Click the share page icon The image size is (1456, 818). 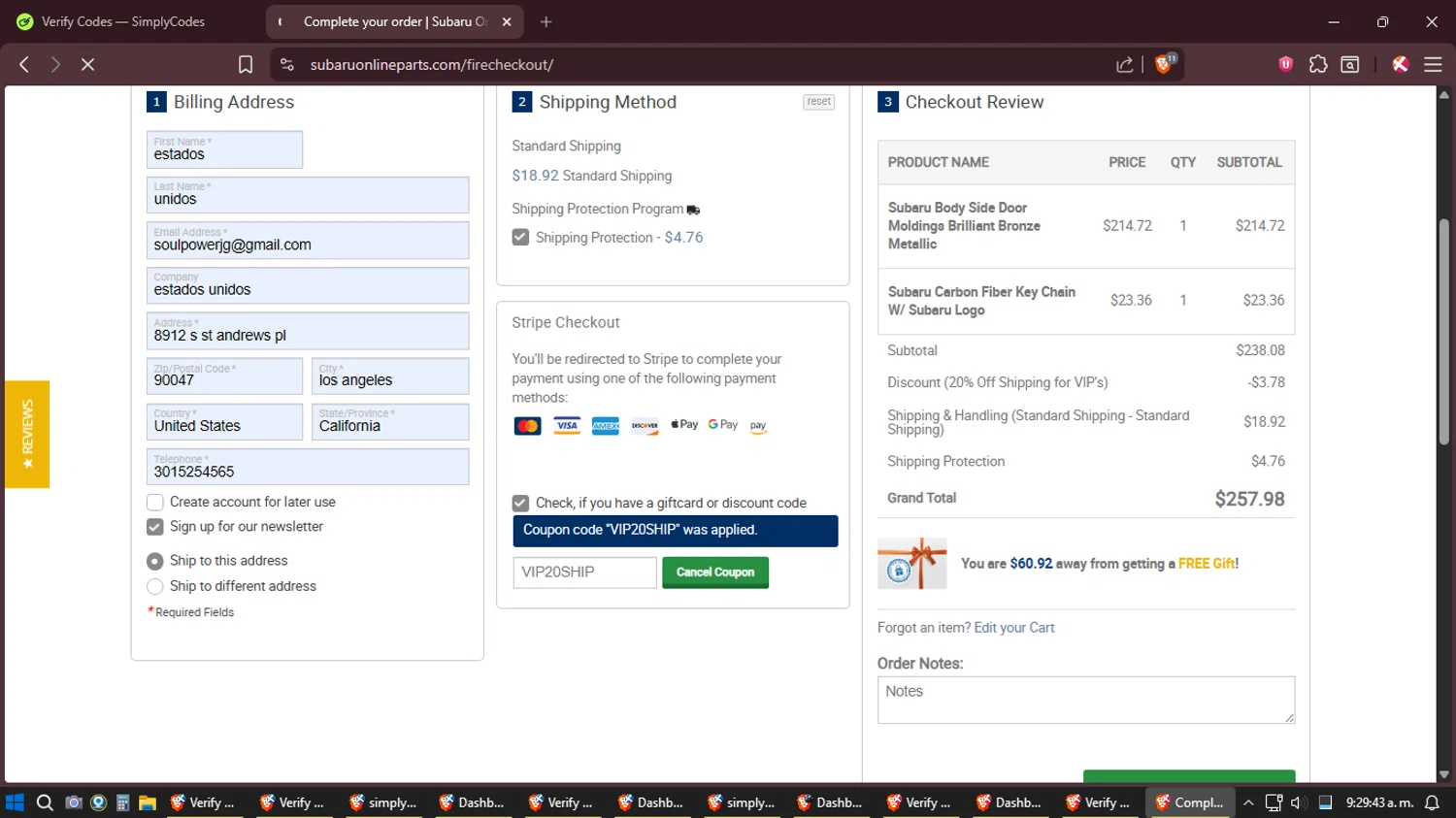(x=1125, y=64)
